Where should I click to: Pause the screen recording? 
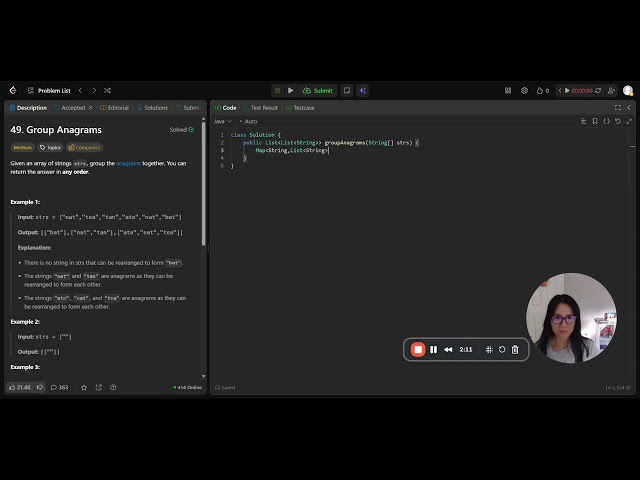click(x=433, y=349)
